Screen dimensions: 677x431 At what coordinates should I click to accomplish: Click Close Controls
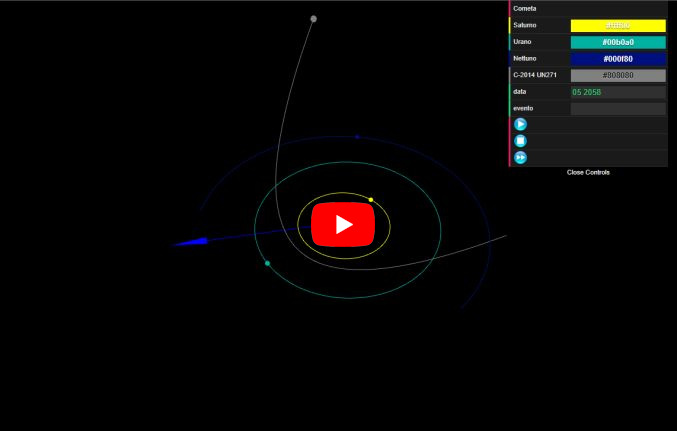point(588,172)
